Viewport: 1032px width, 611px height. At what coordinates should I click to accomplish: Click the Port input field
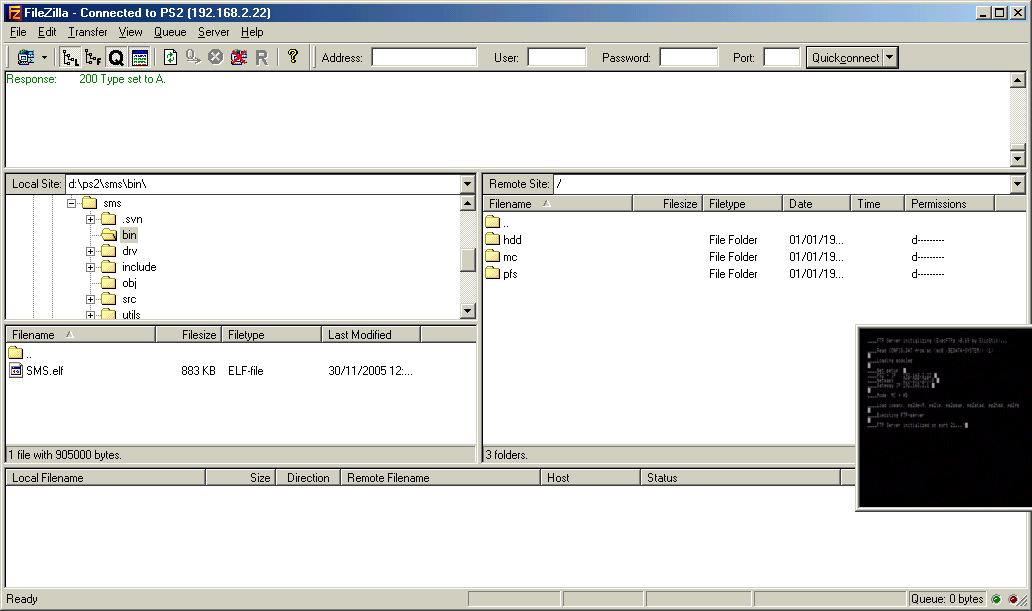coord(781,57)
